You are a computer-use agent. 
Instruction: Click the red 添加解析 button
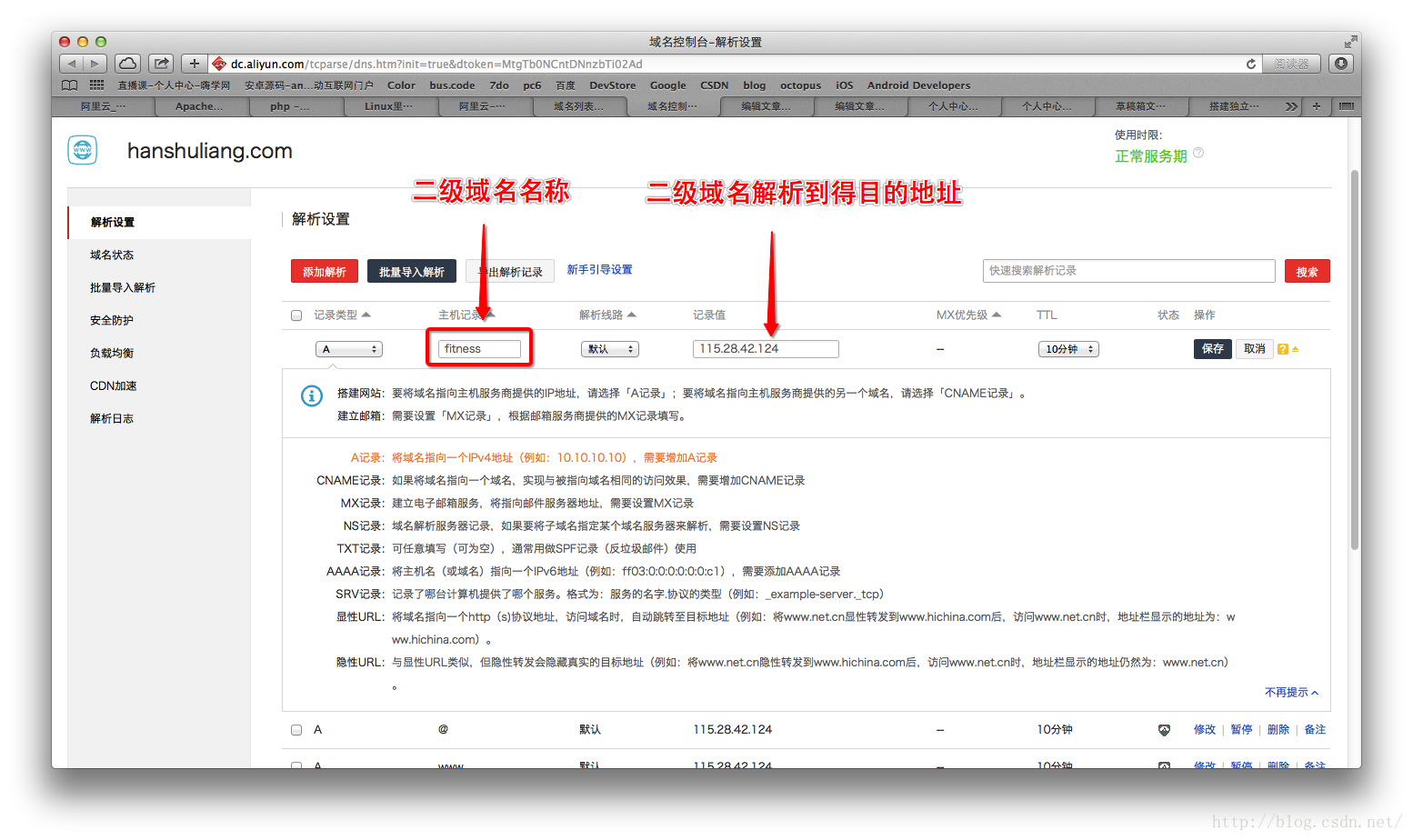point(325,272)
